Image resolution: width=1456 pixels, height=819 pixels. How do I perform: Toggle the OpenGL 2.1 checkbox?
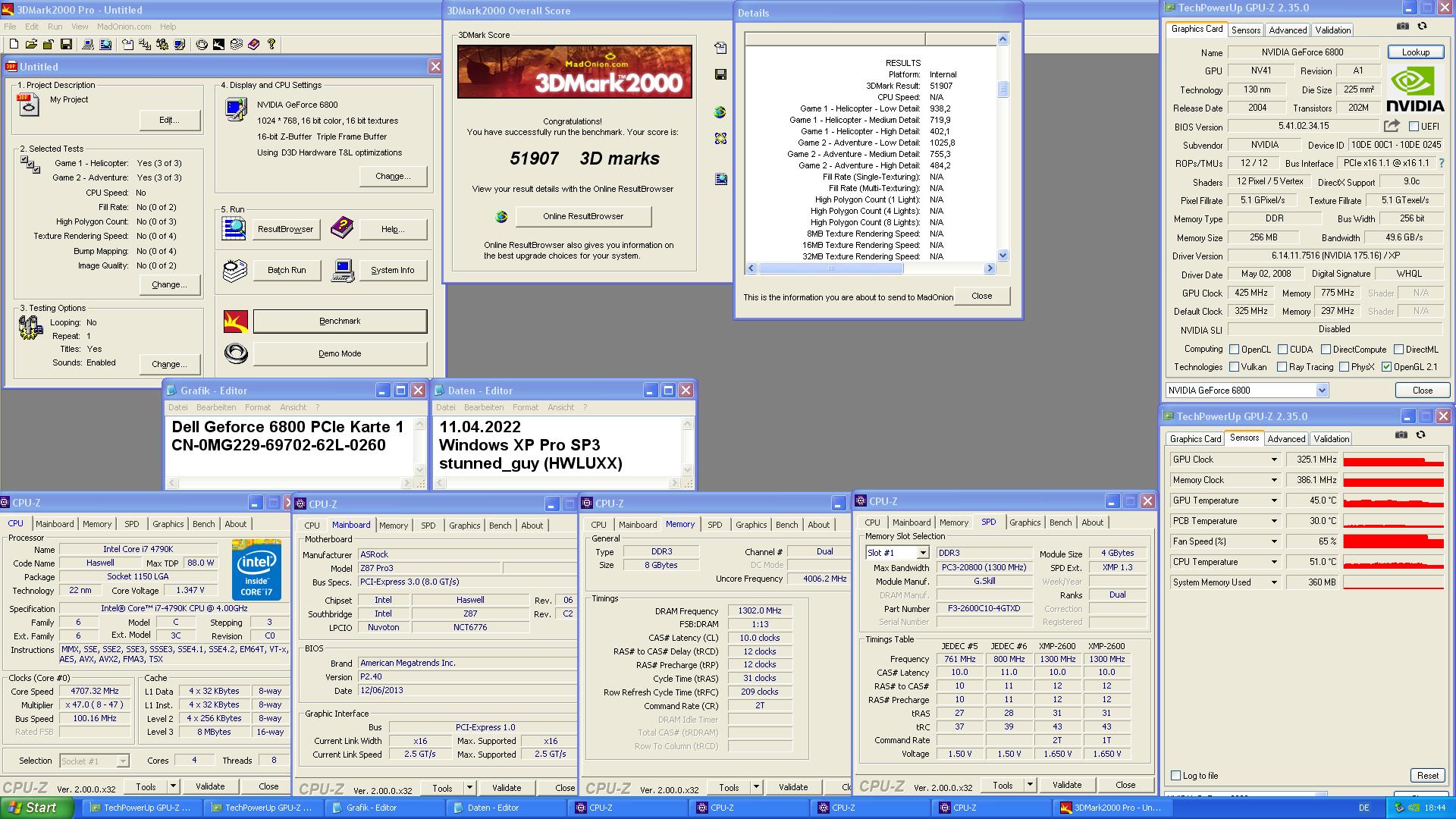tap(1386, 367)
